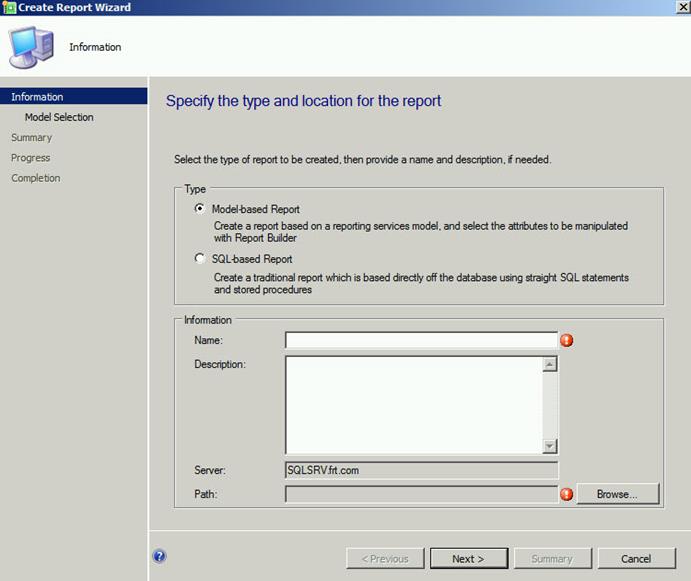Click Browse... to choose report path
Viewport: 691px width, 581px height.
618,494
